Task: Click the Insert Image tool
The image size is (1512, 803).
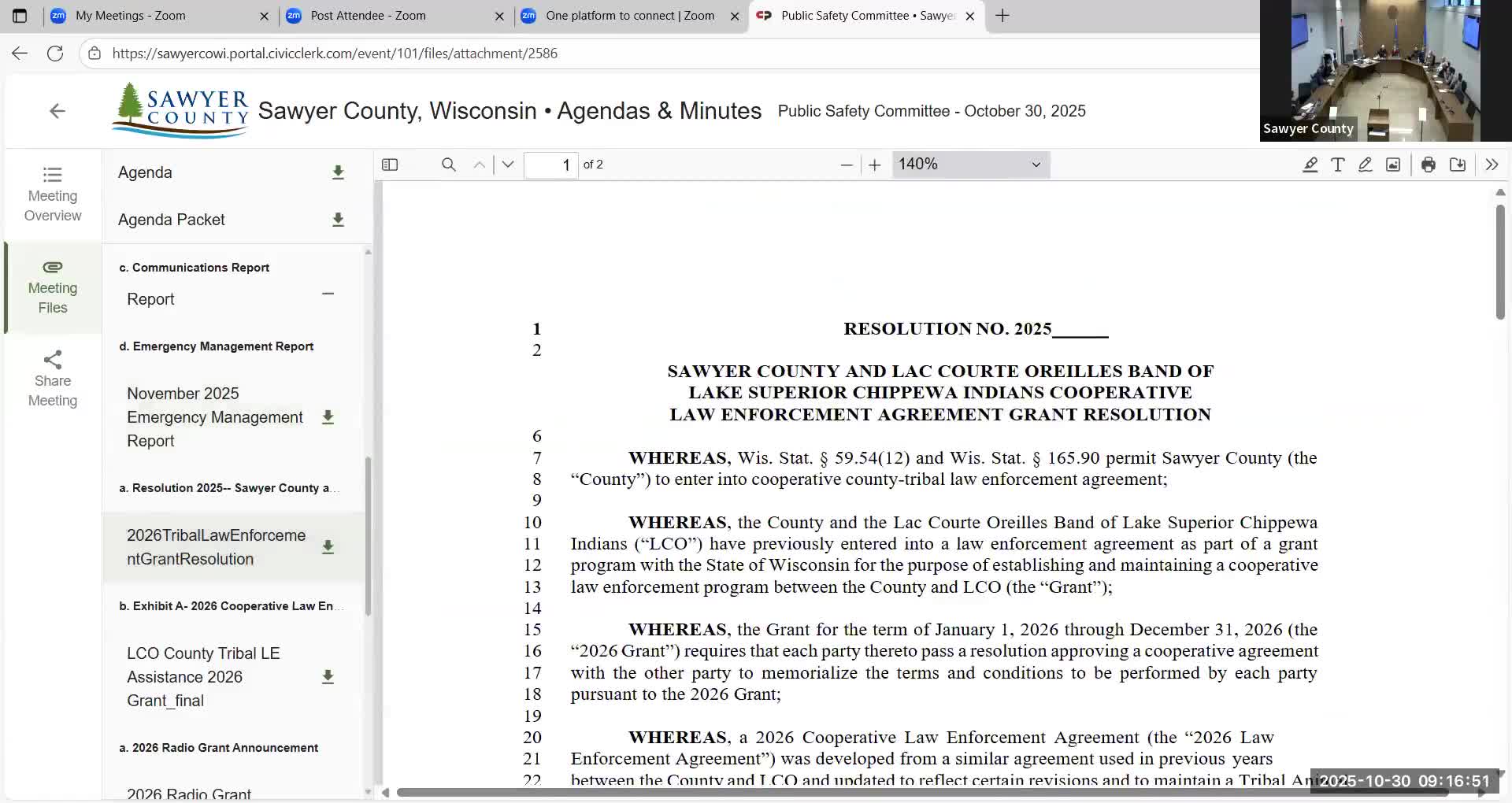Action: (1392, 165)
